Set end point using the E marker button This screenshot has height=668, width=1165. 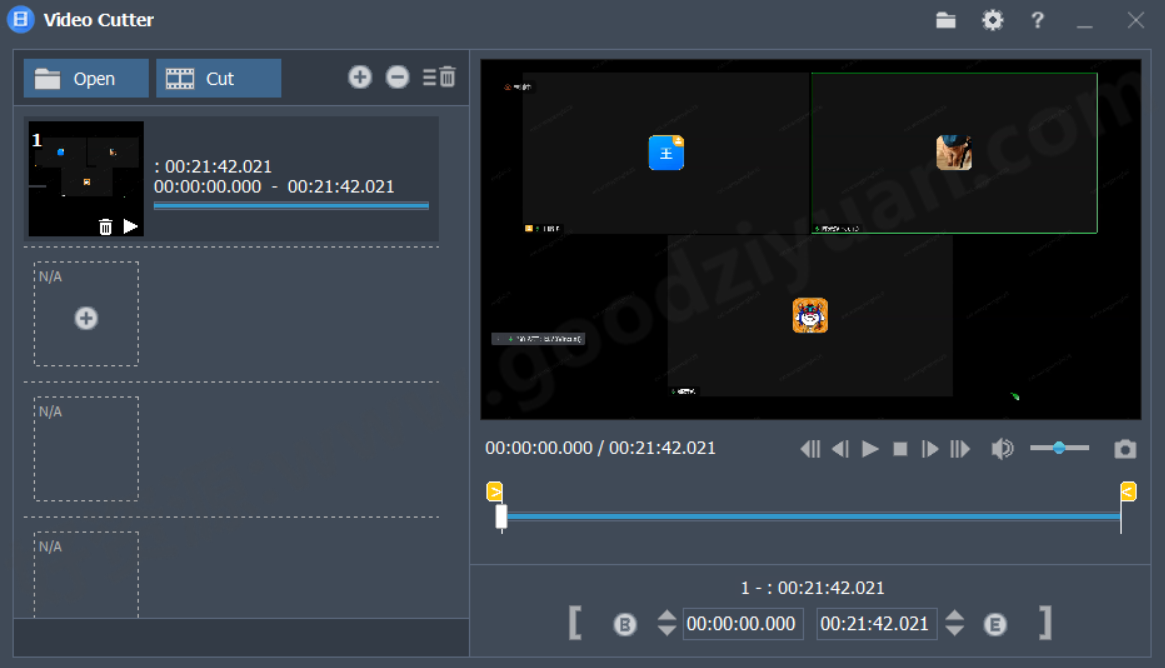pyautogui.click(x=995, y=623)
